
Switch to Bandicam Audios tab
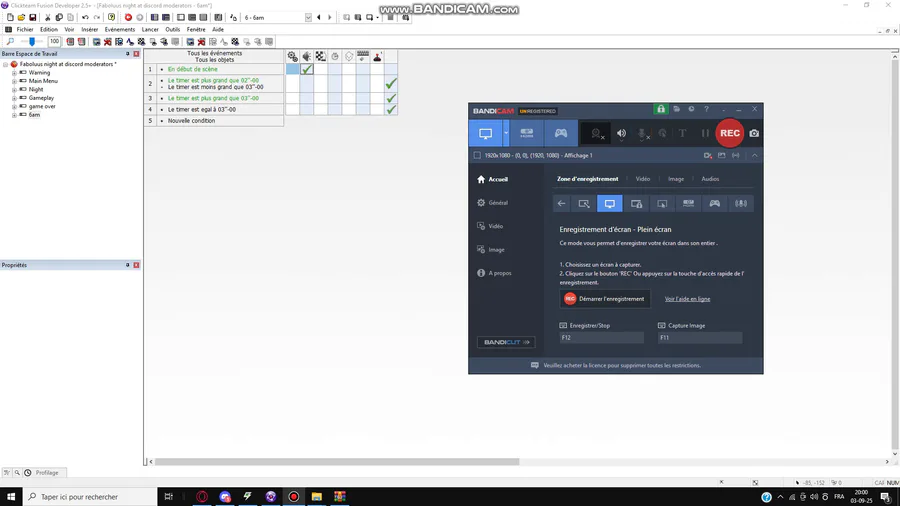tap(710, 179)
